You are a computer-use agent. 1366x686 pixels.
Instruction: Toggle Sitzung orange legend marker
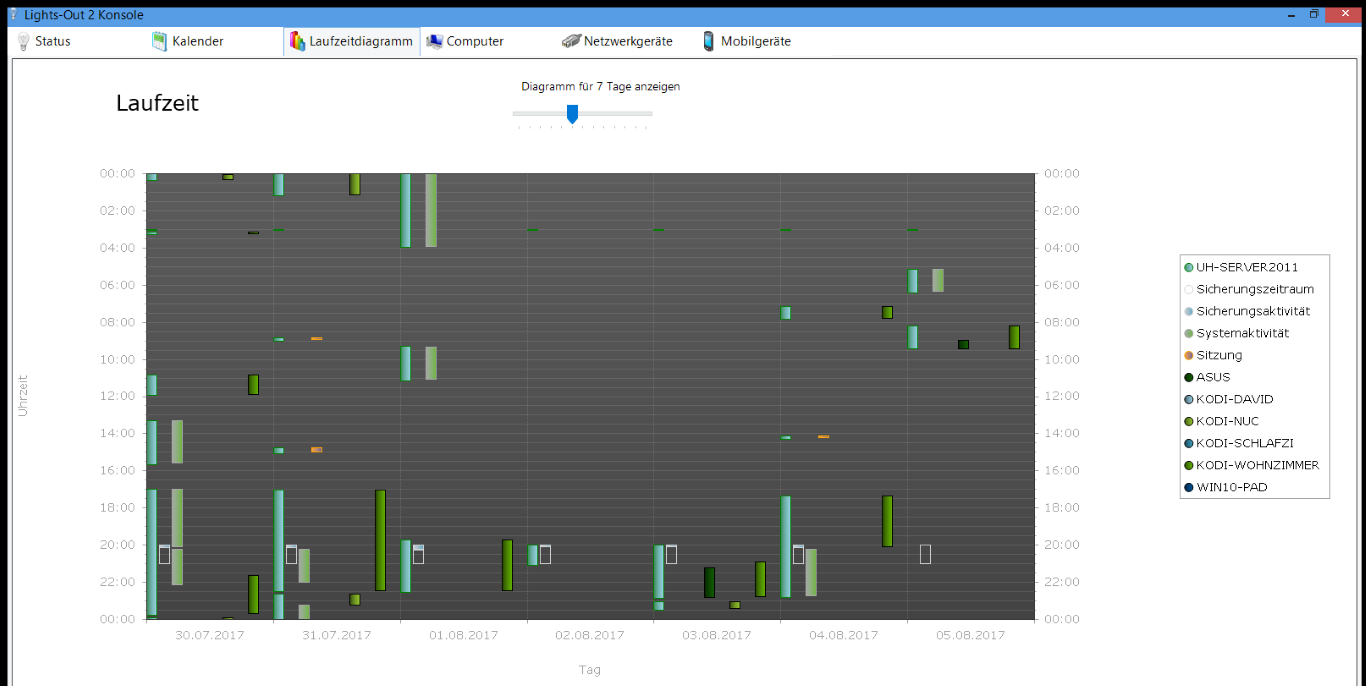tap(1188, 355)
